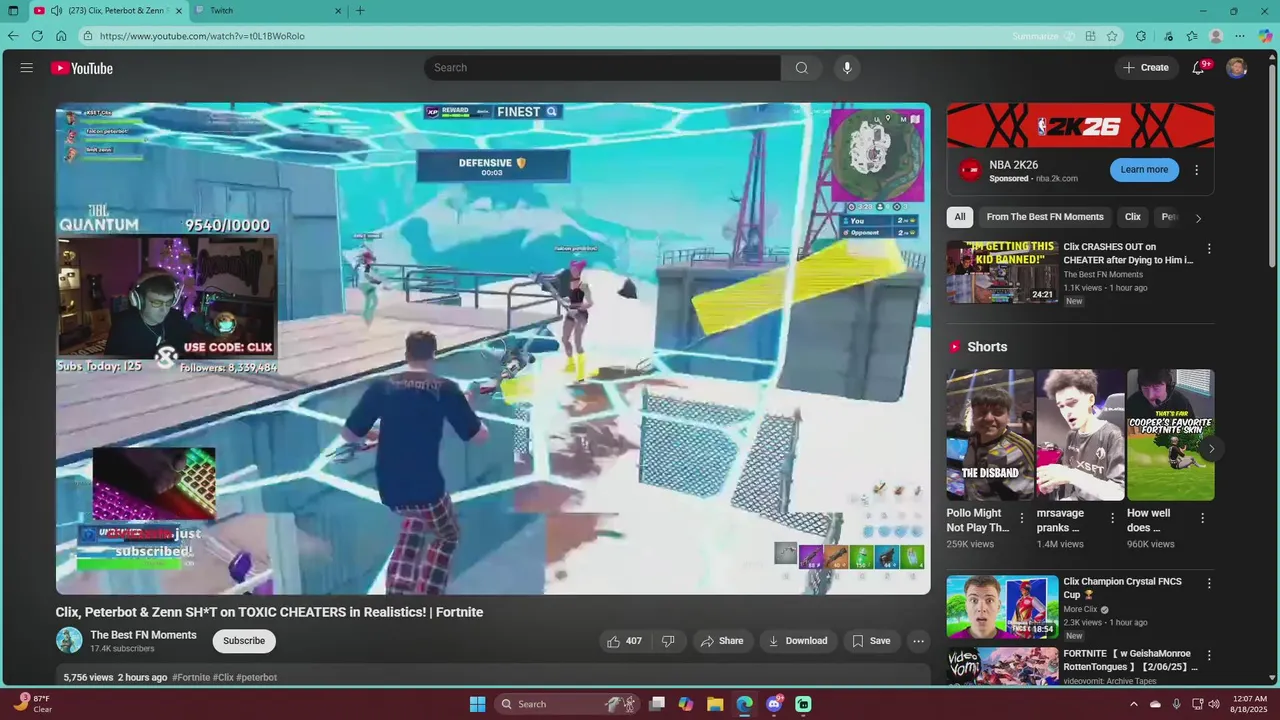Open the NBA 2K26 ad banner
Screen dimensions: 1280x720
pyautogui.click(x=1080, y=125)
